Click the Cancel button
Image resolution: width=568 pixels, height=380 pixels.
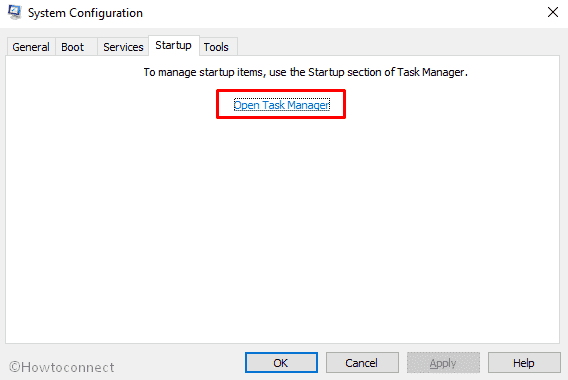362,363
